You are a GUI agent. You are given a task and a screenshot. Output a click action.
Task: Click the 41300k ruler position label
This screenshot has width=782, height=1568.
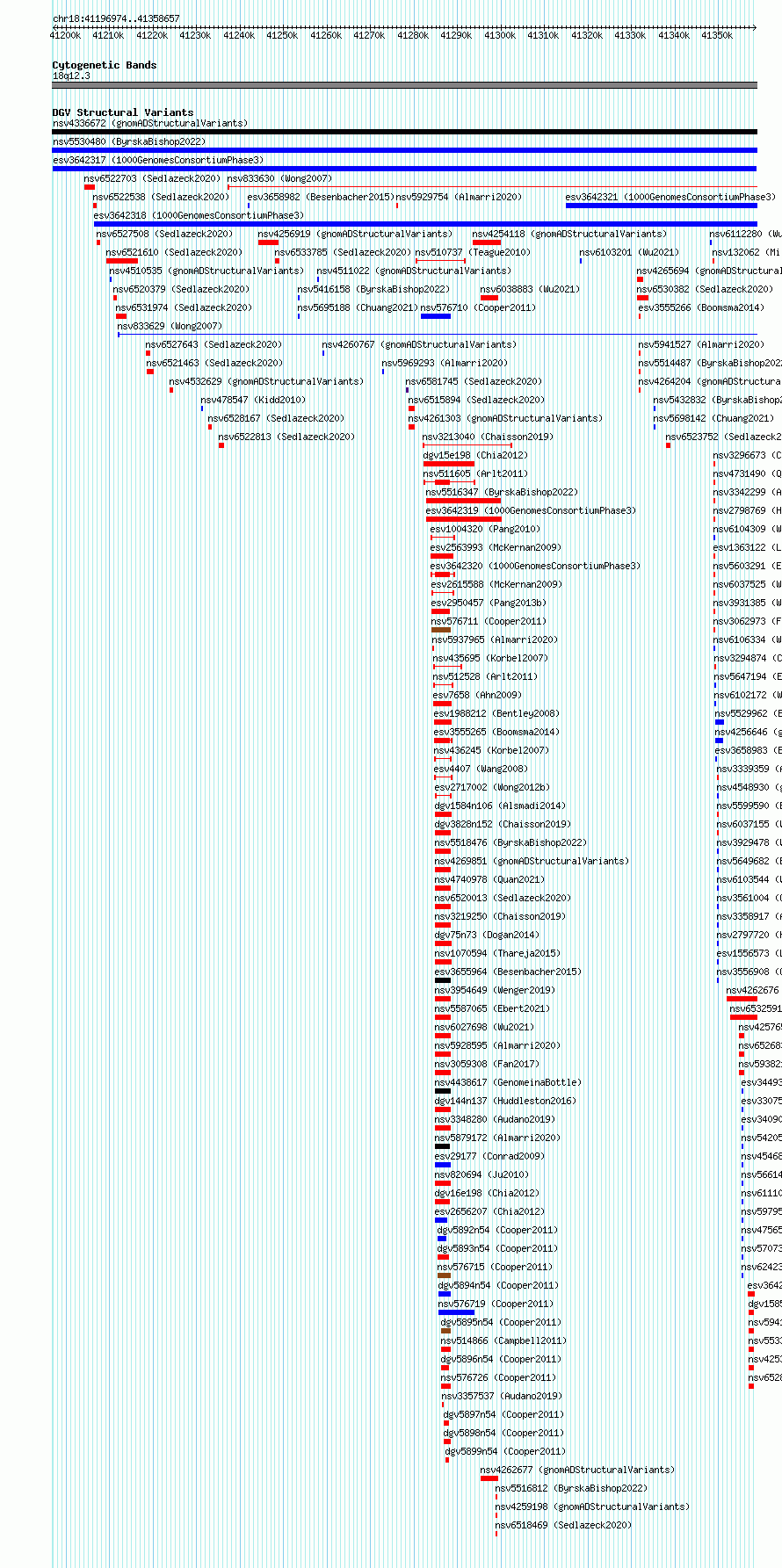500,35
